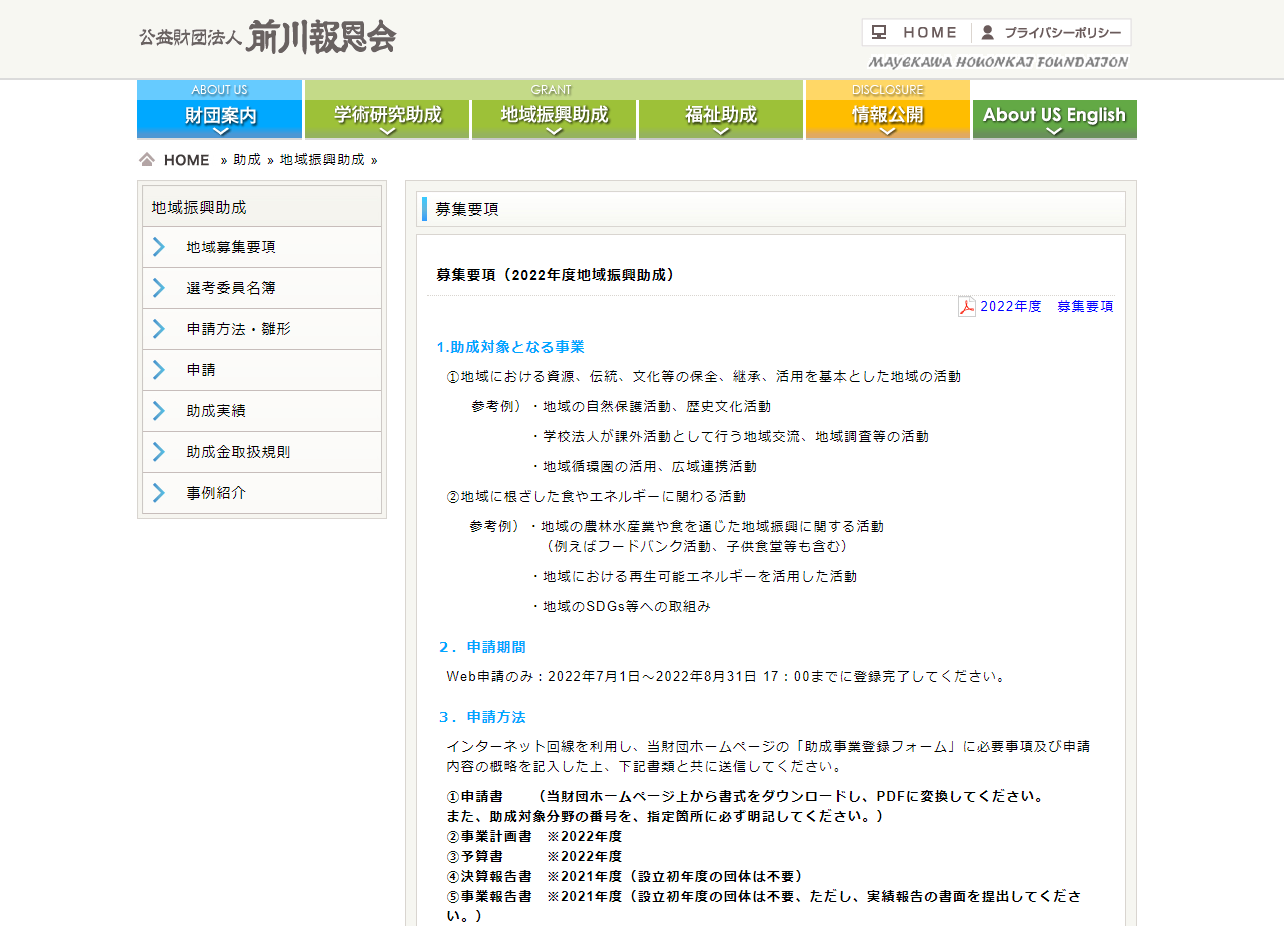The width and height of the screenshot is (1284, 926).
Task: Click the arrow icon beside 助成実績
Action: [x=159, y=411]
